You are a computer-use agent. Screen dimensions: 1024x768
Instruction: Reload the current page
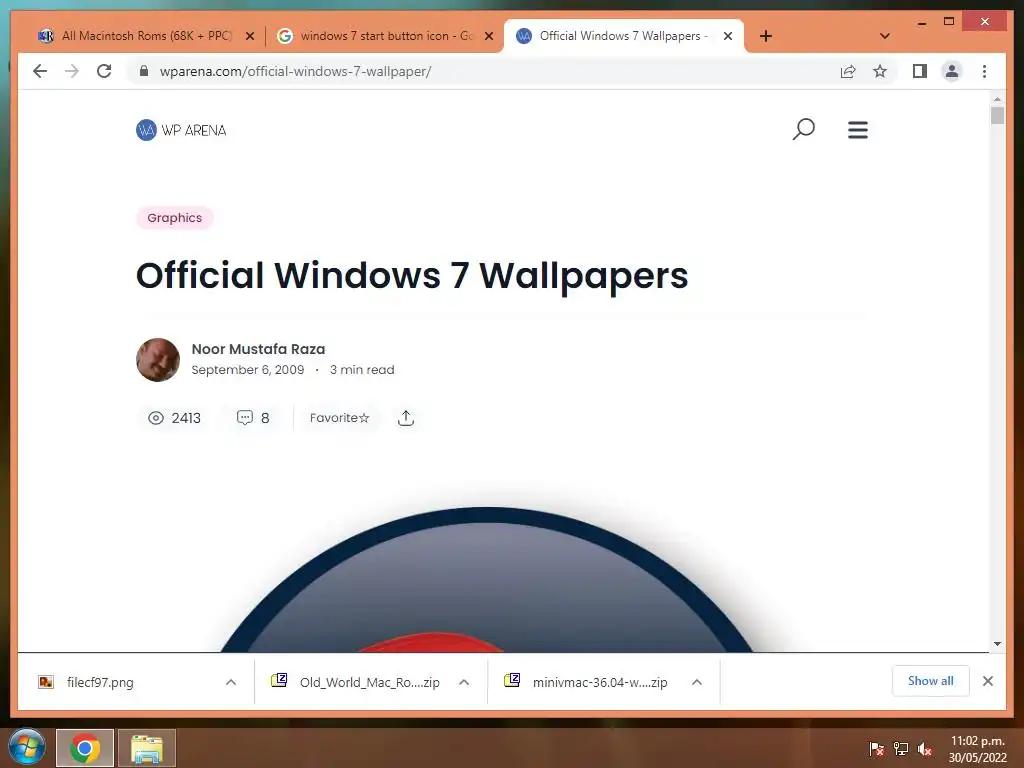click(104, 71)
